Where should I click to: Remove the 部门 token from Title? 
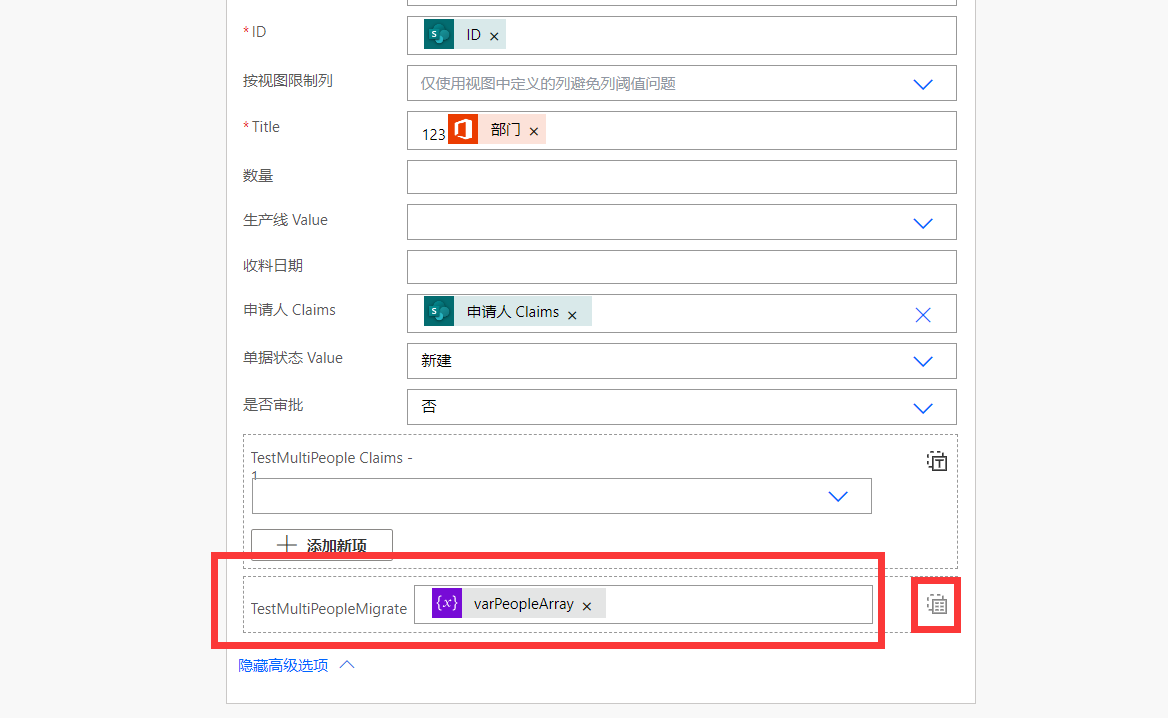pyautogui.click(x=533, y=131)
